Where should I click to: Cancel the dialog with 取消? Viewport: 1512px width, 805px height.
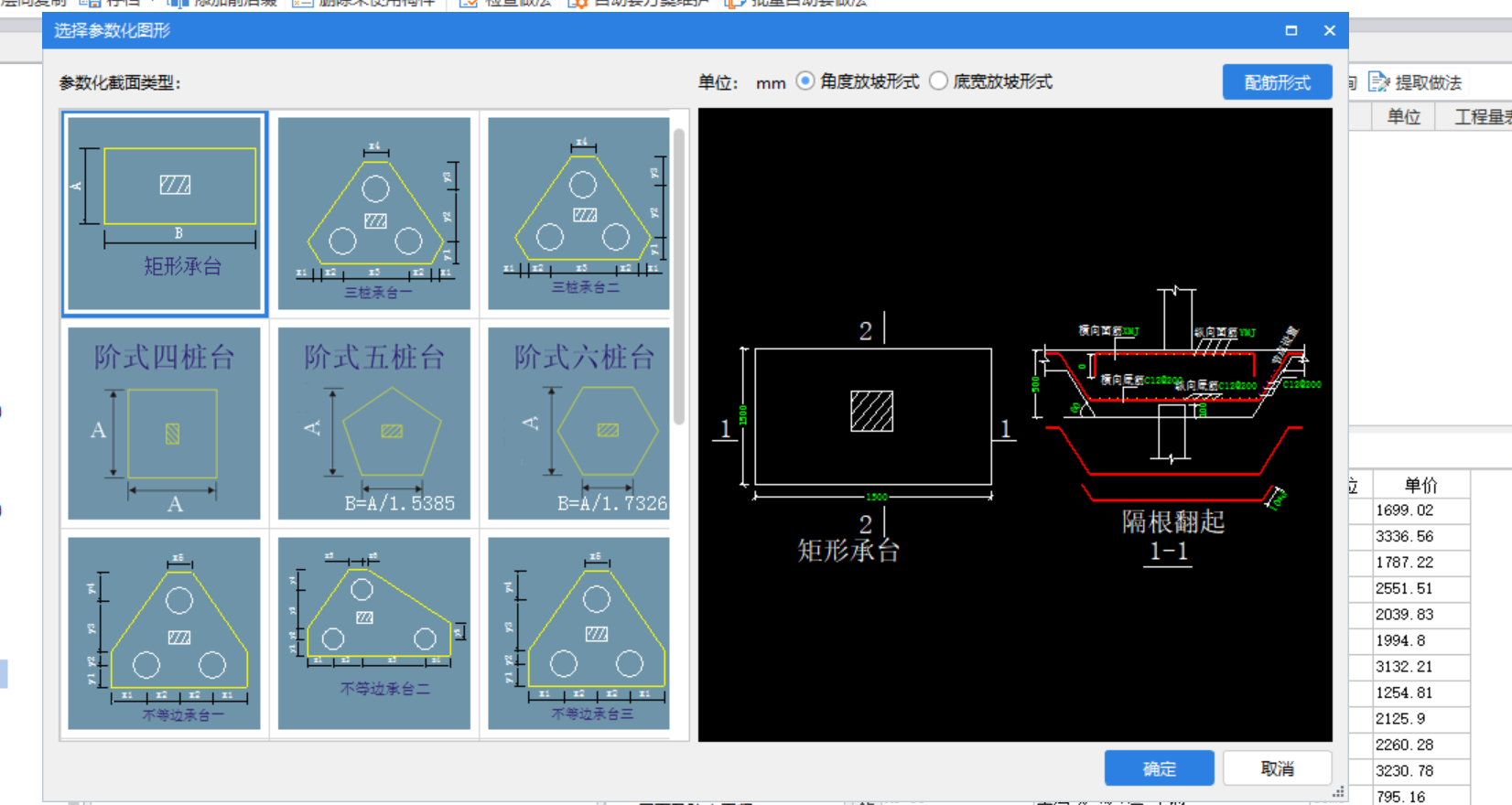[1277, 768]
